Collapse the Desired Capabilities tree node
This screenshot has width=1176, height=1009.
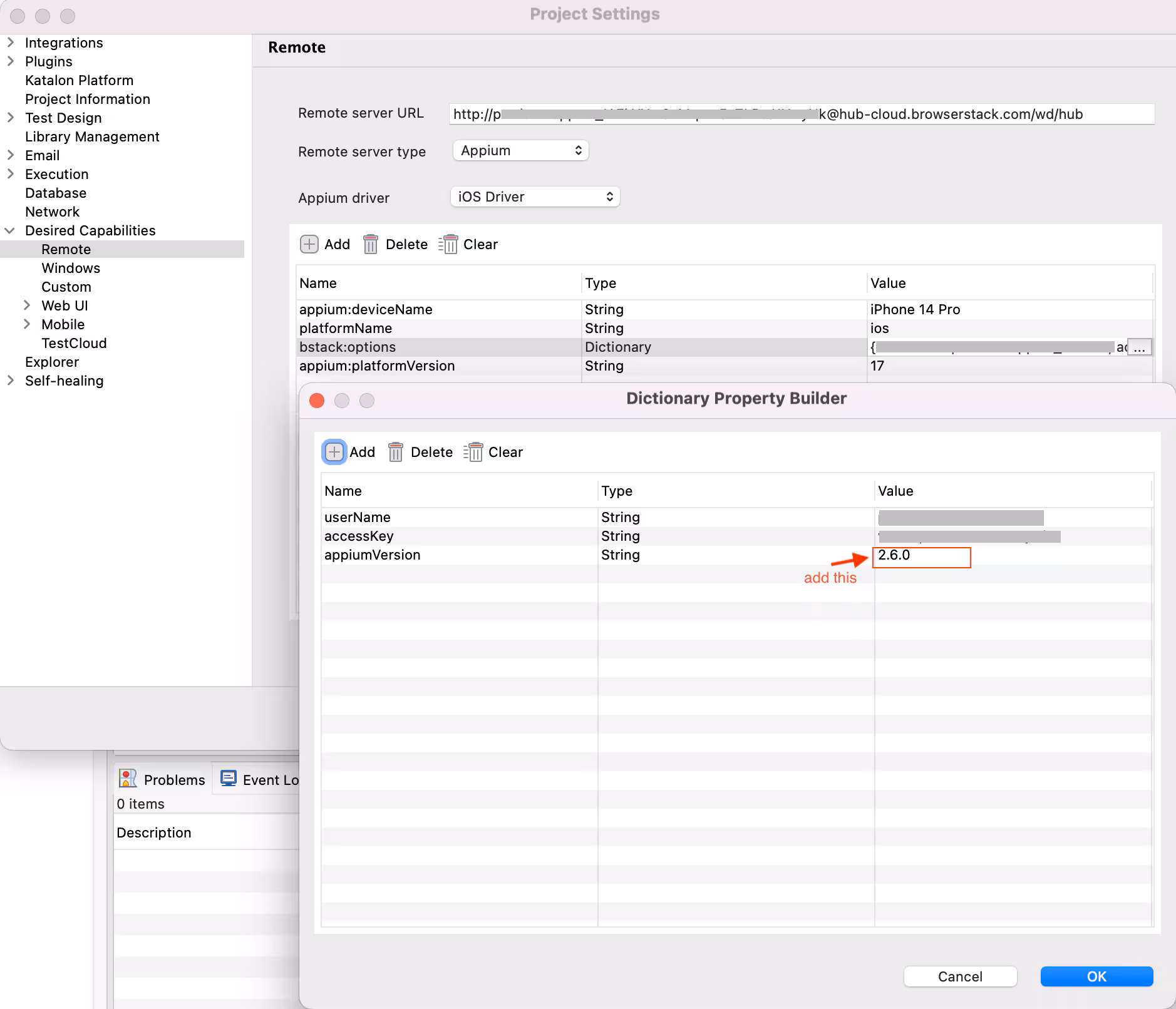(x=10, y=230)
